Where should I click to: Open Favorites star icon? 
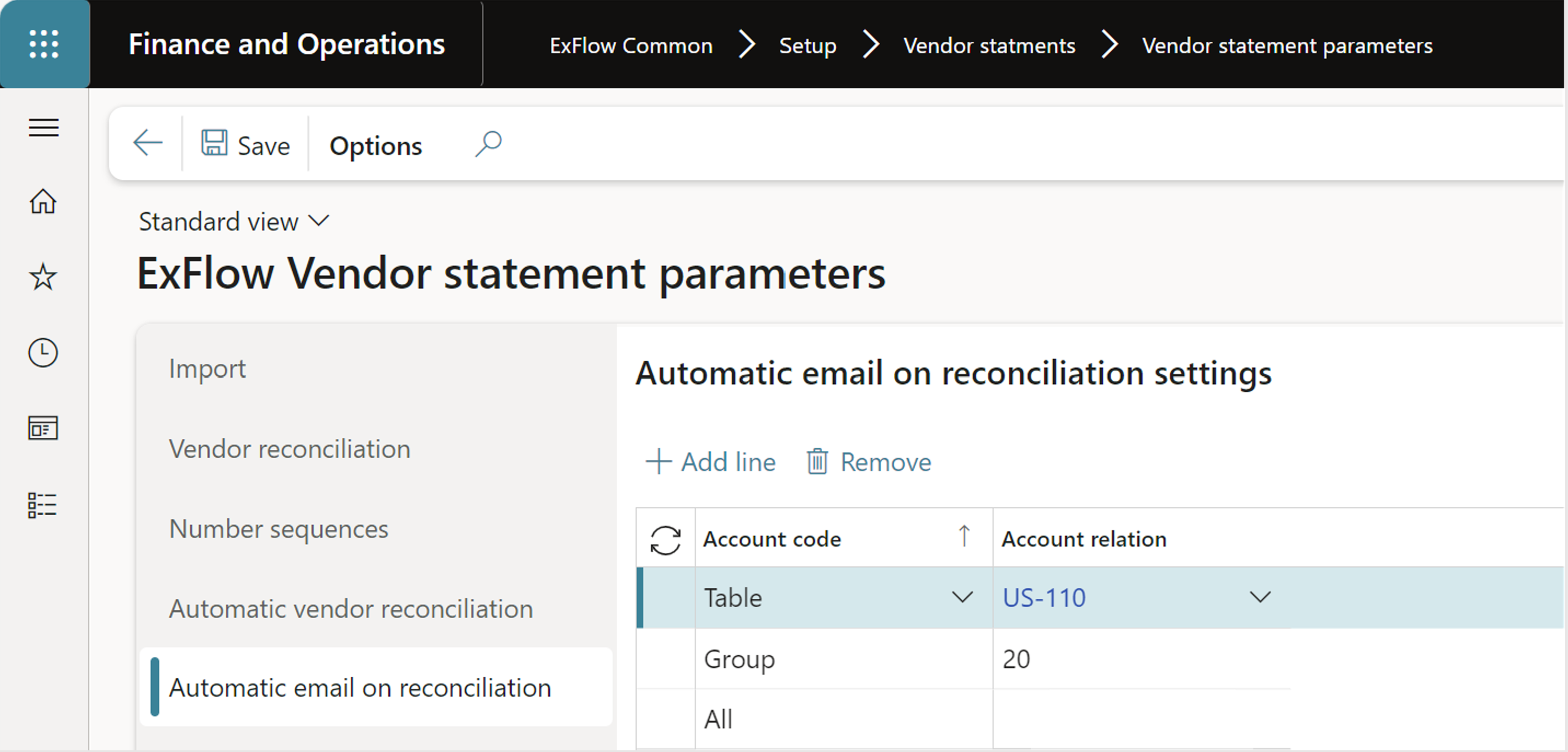(x=43, y=277)
